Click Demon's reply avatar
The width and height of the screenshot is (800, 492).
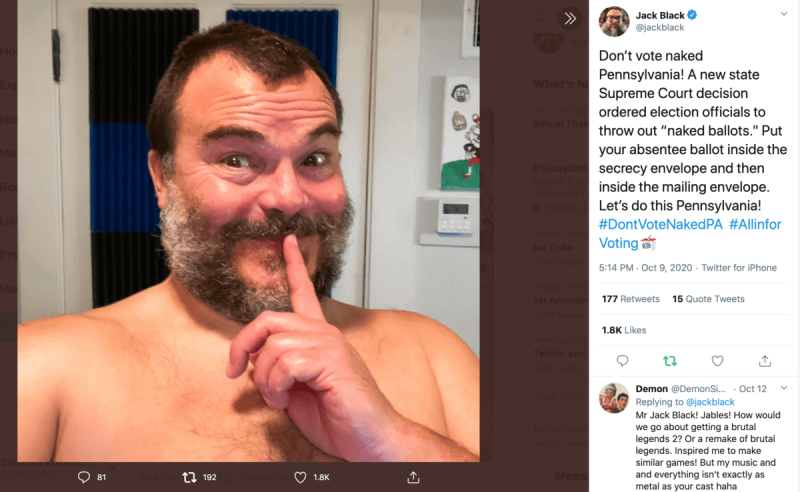pyautogui.click(x=613, y=397)
